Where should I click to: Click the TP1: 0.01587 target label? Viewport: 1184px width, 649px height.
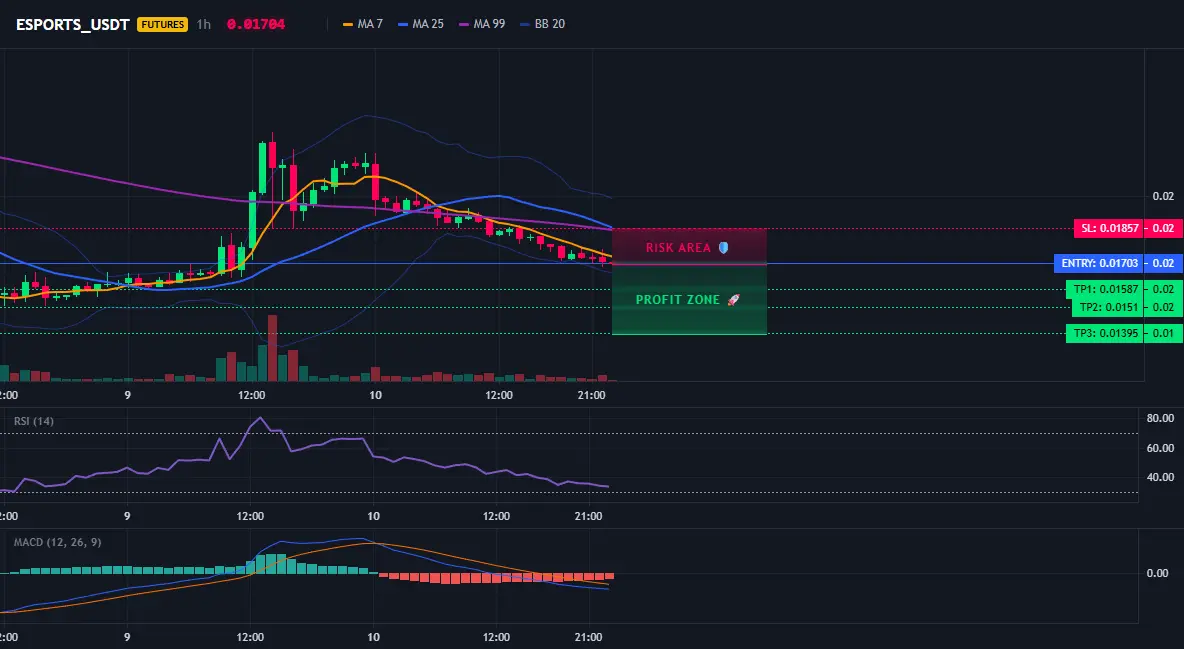click(x=1105, y=289)
